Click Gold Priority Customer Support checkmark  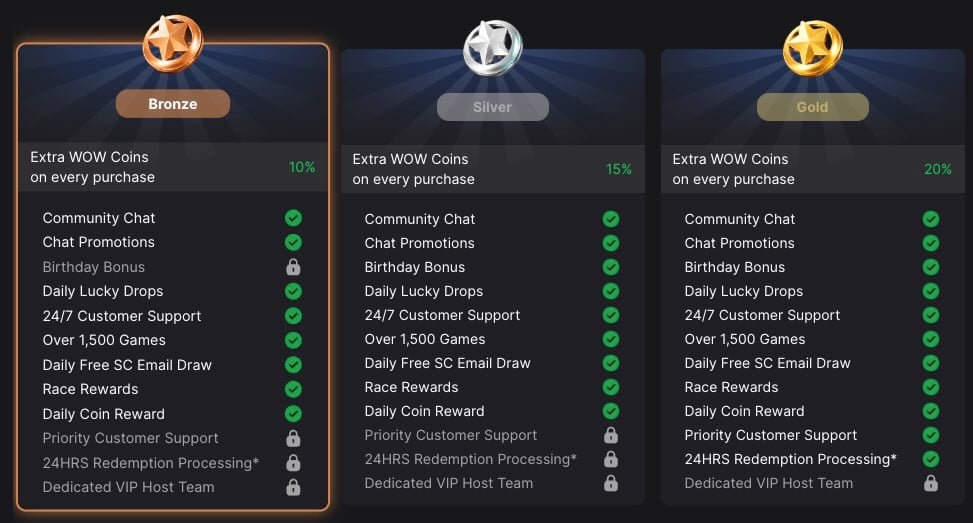[930, 435]
